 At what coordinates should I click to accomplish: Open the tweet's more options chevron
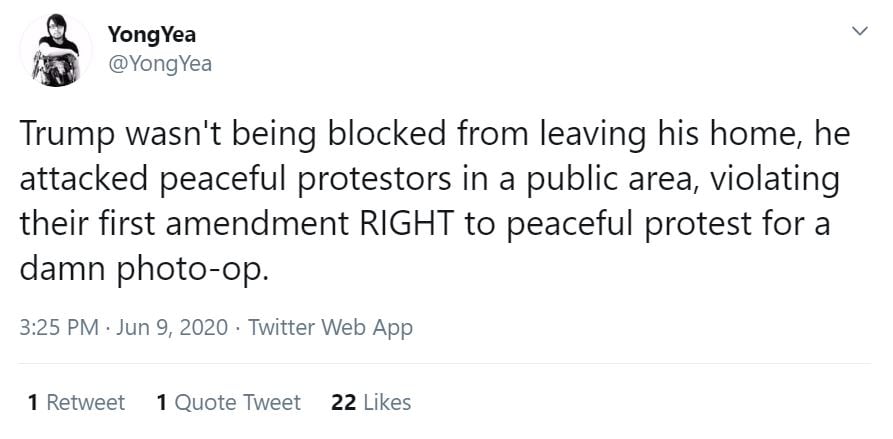(x=857, y=33)
